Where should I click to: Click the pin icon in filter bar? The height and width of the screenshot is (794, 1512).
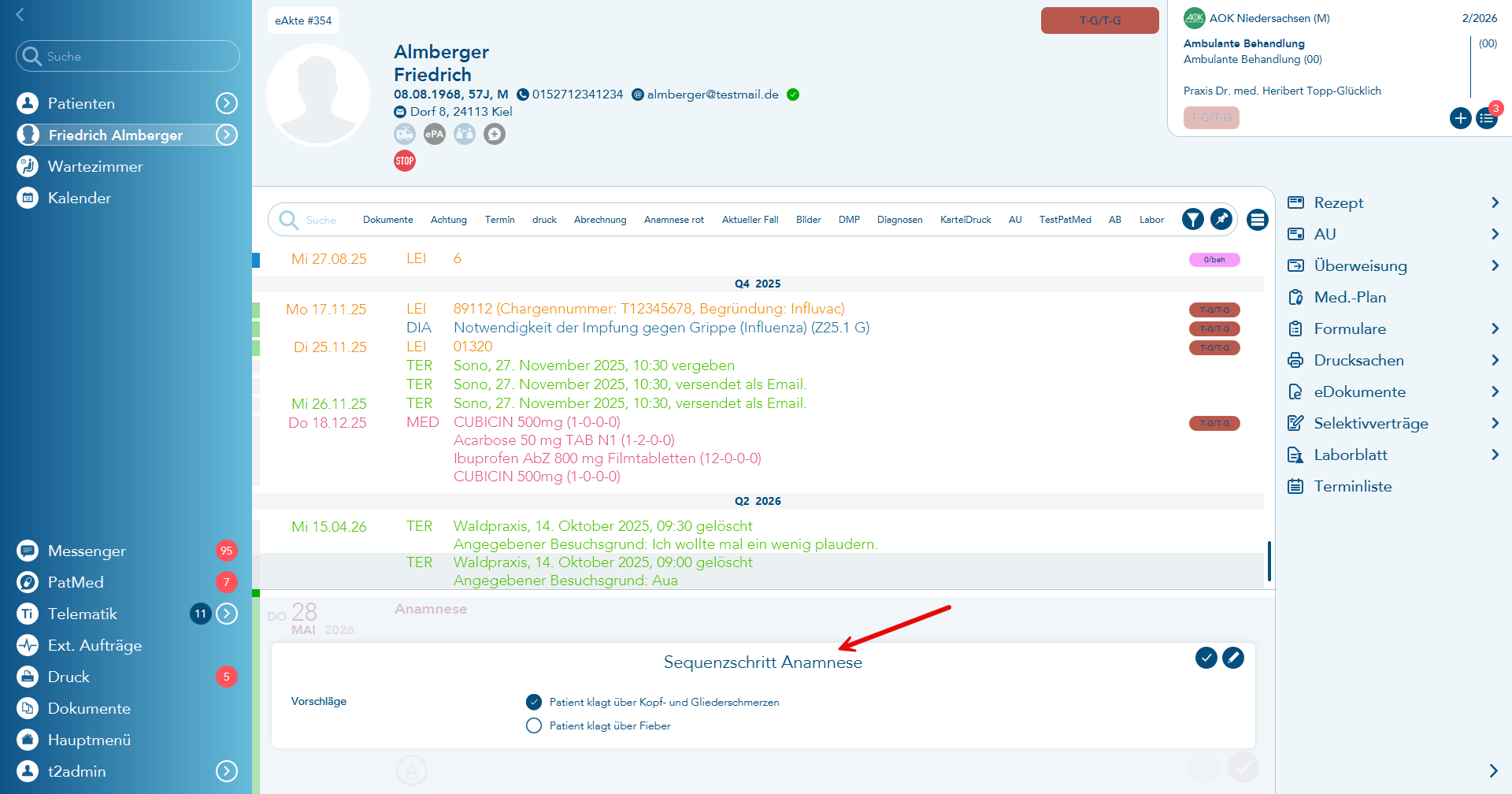(1221, 219)
